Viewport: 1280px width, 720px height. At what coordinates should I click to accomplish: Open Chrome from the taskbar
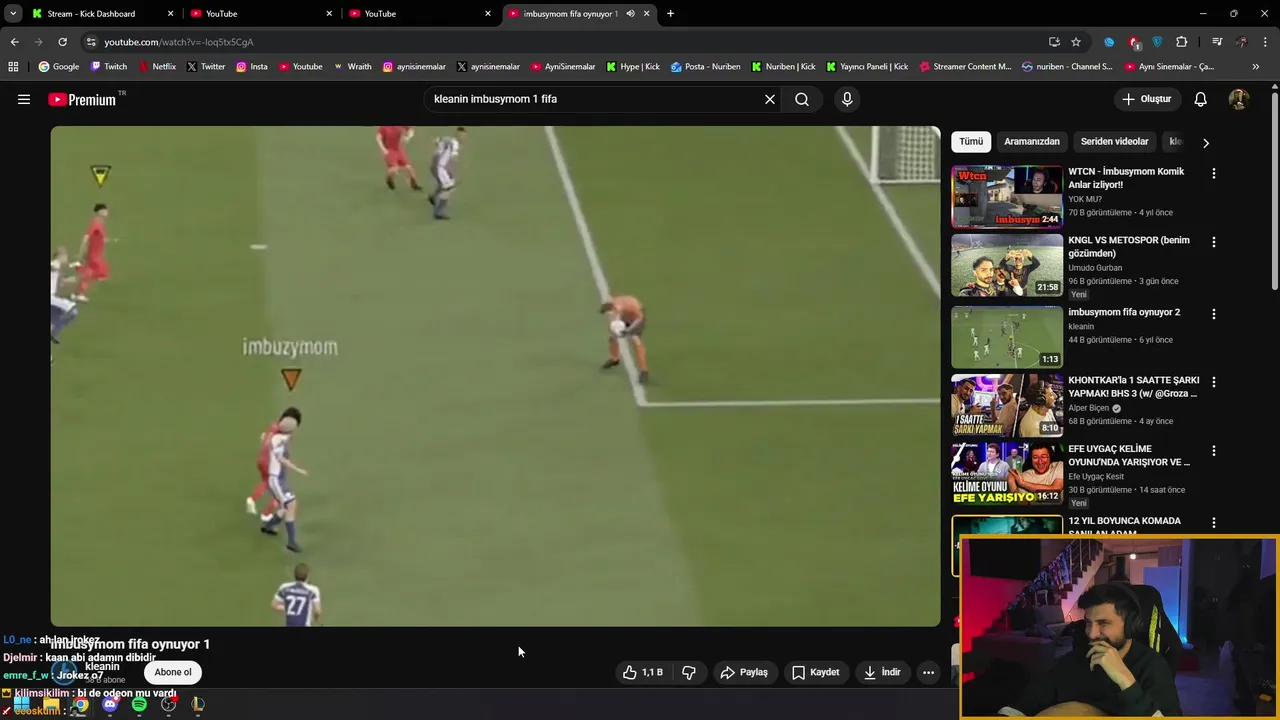[80, 705]
